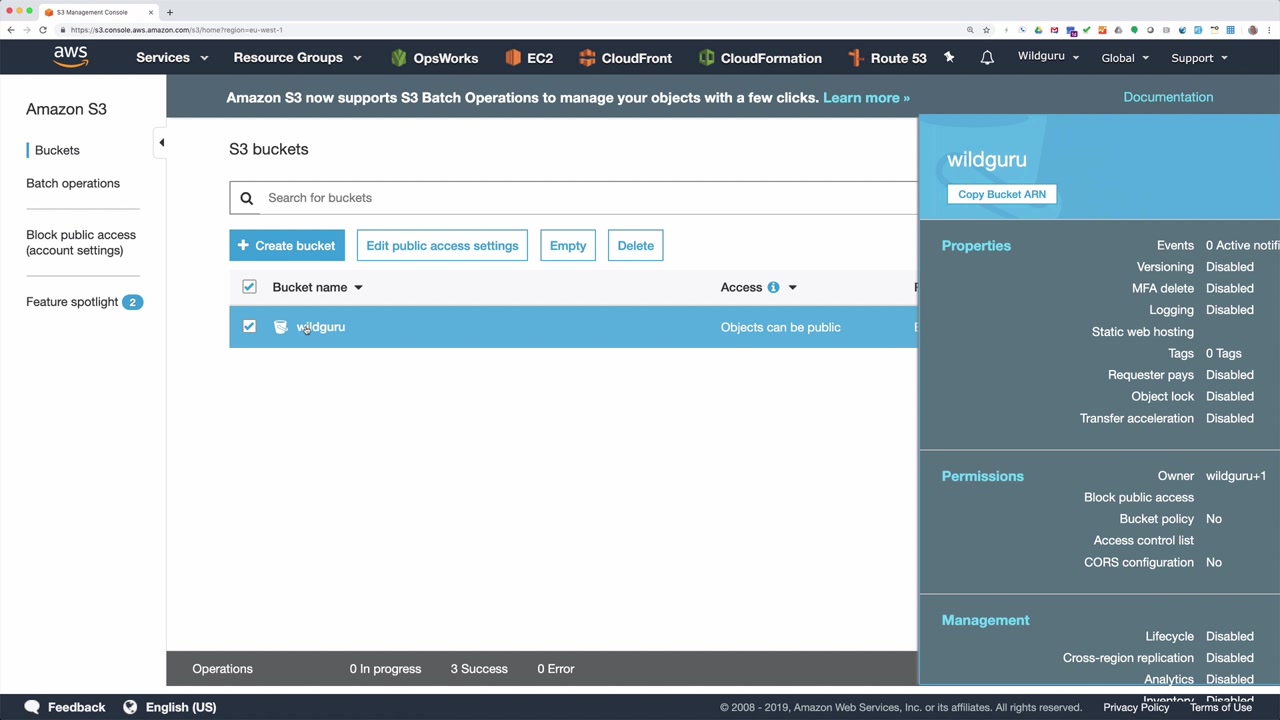Click the wildguru bucket icon
Viewport: 1280px width, 720px height.
coord(281,327)
